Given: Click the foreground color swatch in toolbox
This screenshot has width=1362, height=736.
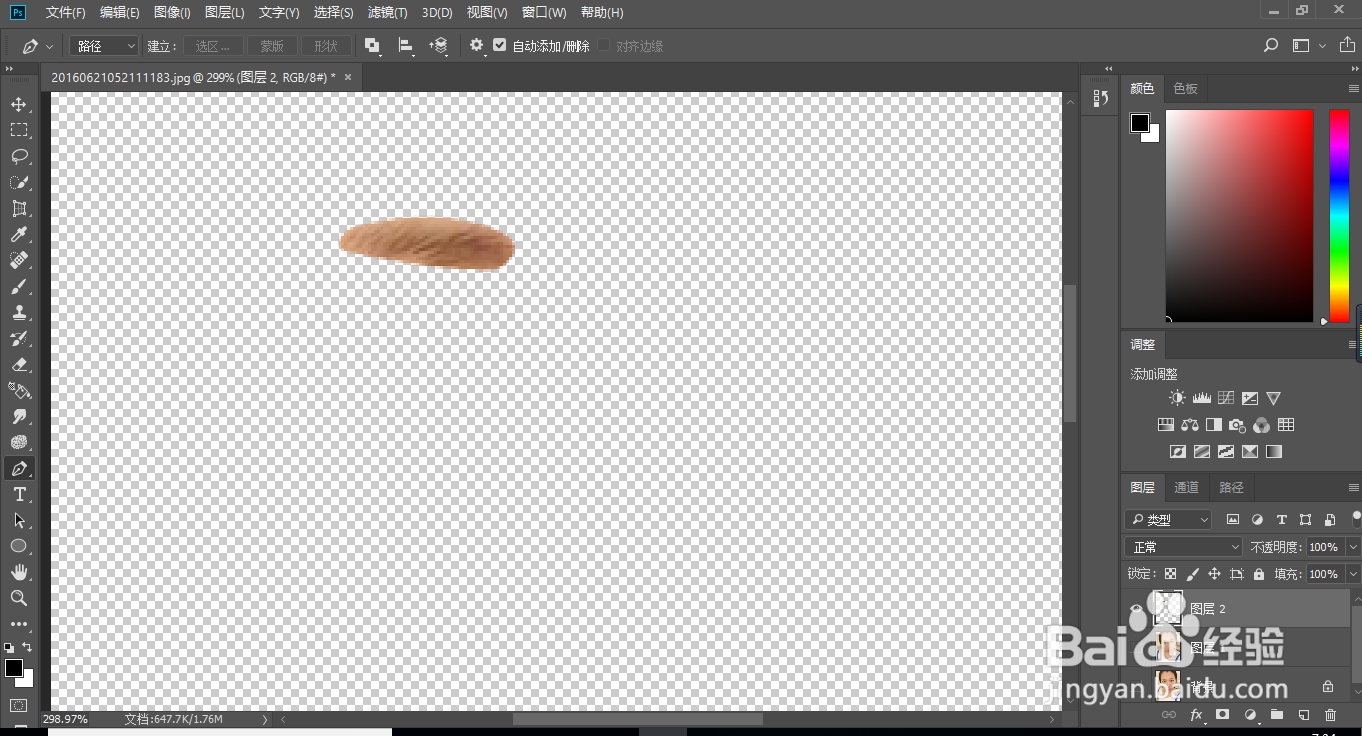Looking at the screenshot, I should pyautogui.click(x=14, y=668).
